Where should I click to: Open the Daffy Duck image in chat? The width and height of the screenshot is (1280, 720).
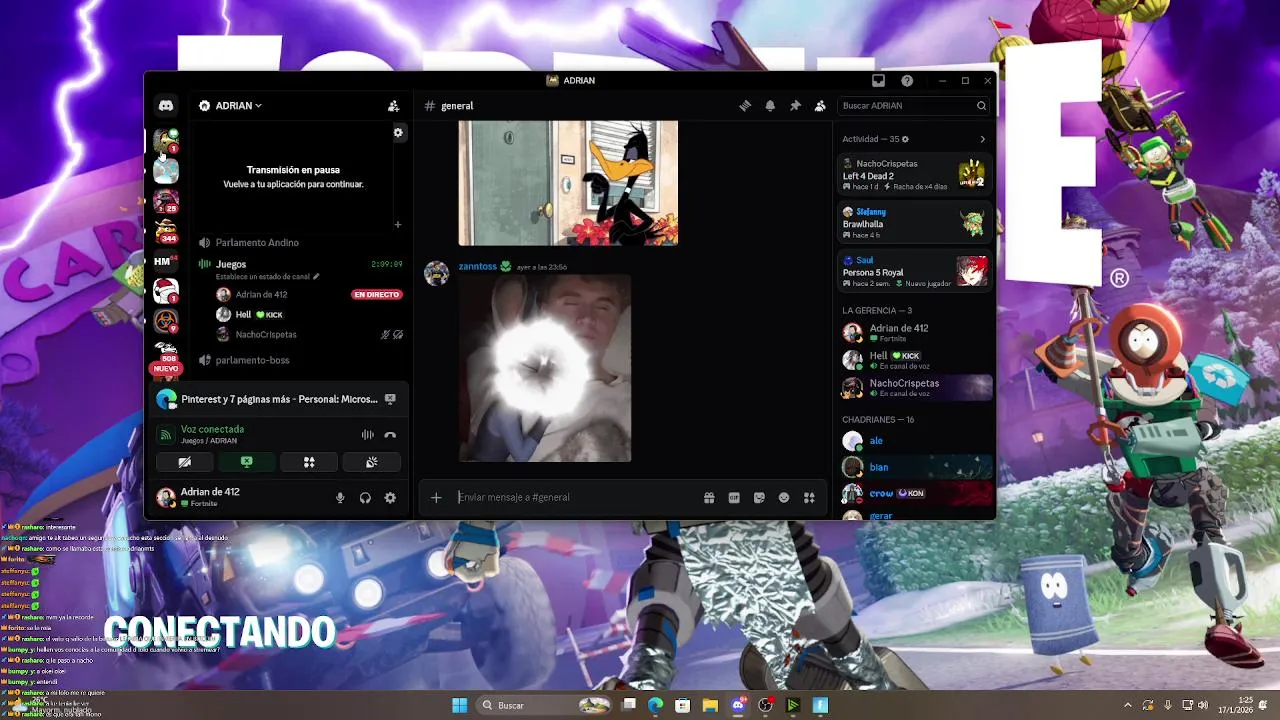point(568,183)
